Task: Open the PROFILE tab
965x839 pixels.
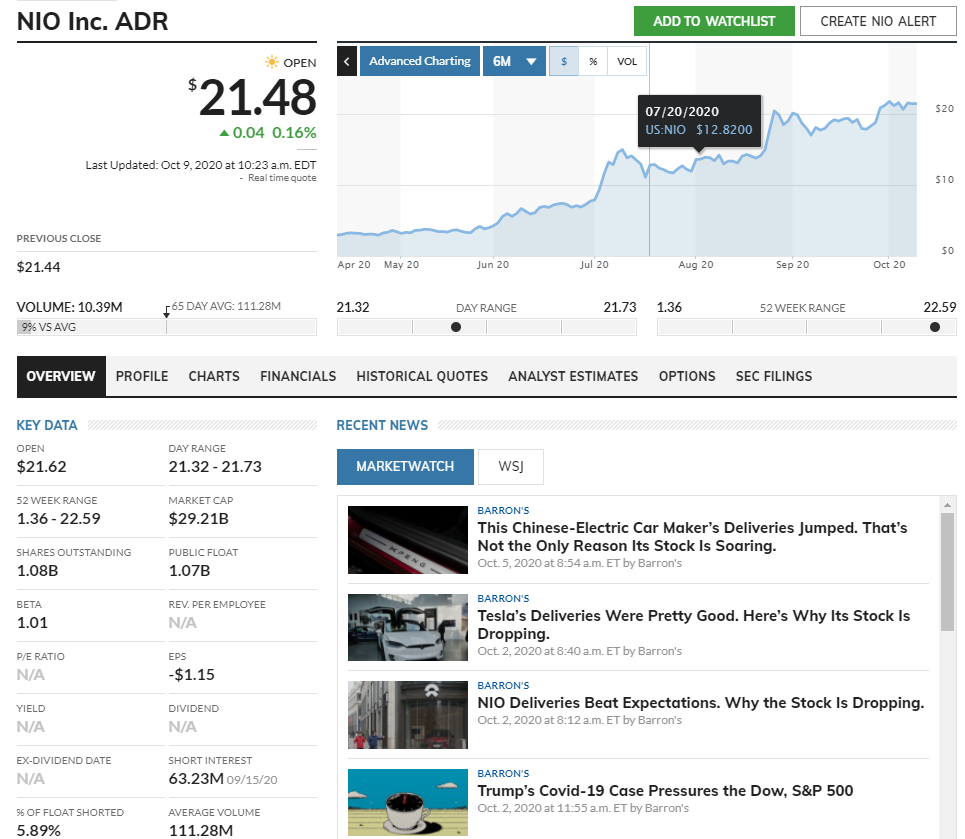Action: coord(142,376)
